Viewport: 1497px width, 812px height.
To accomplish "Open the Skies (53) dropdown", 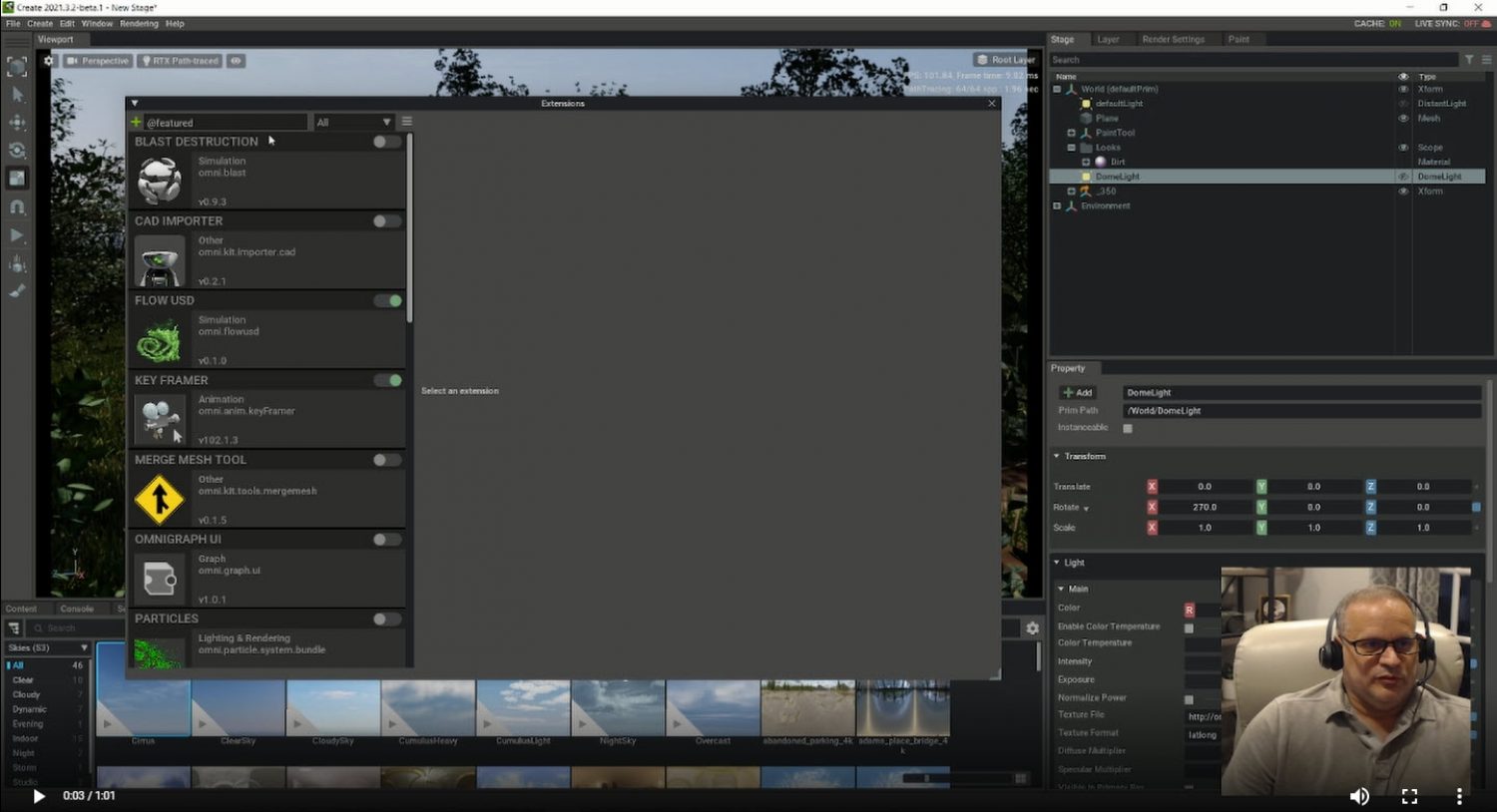I will pos(48,647).
